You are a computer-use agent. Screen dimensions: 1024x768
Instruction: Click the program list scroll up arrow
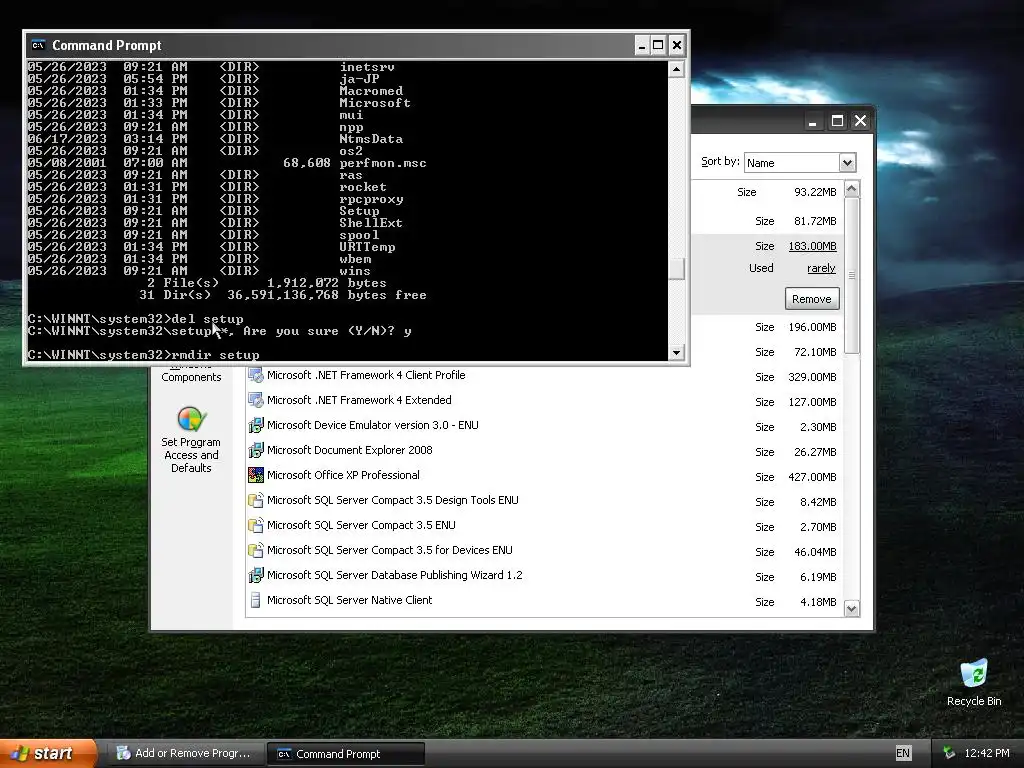[852, 189]
